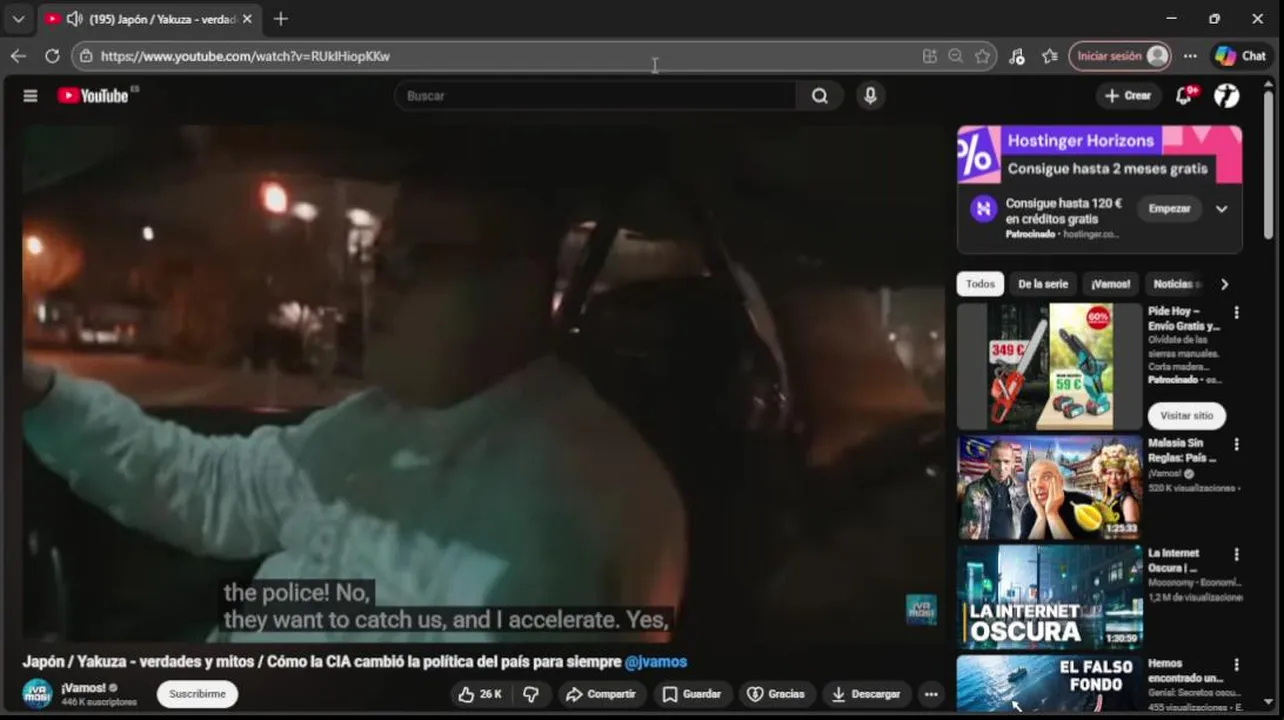The height and width of the screenshot is (720, 1284).
Task: Open chainsaw ad thumbnail
Action: pyautogui.click(x=1049, y=366)
